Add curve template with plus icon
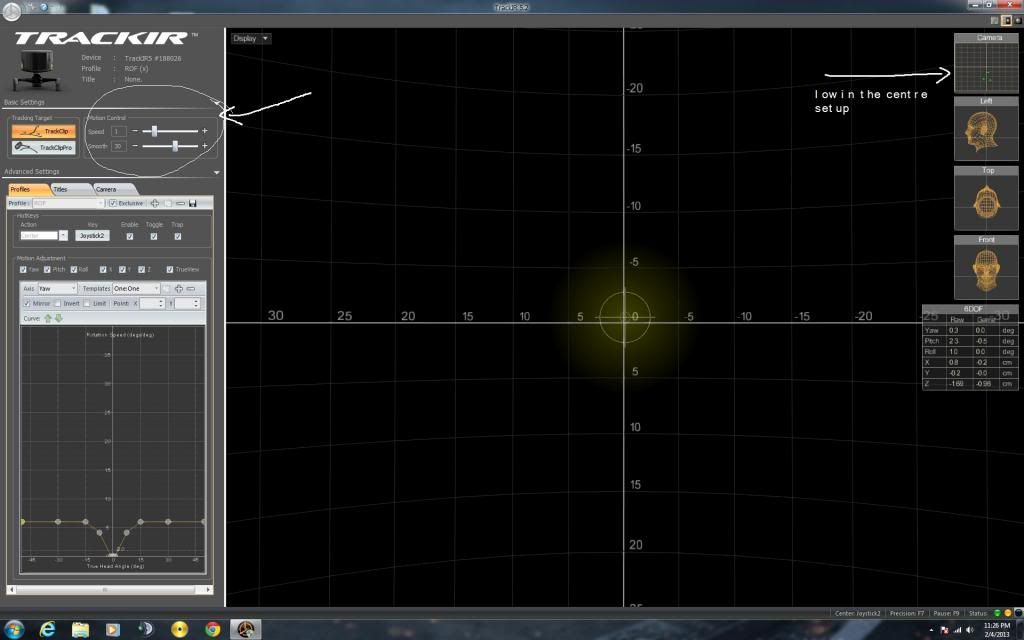 [179, 289]
